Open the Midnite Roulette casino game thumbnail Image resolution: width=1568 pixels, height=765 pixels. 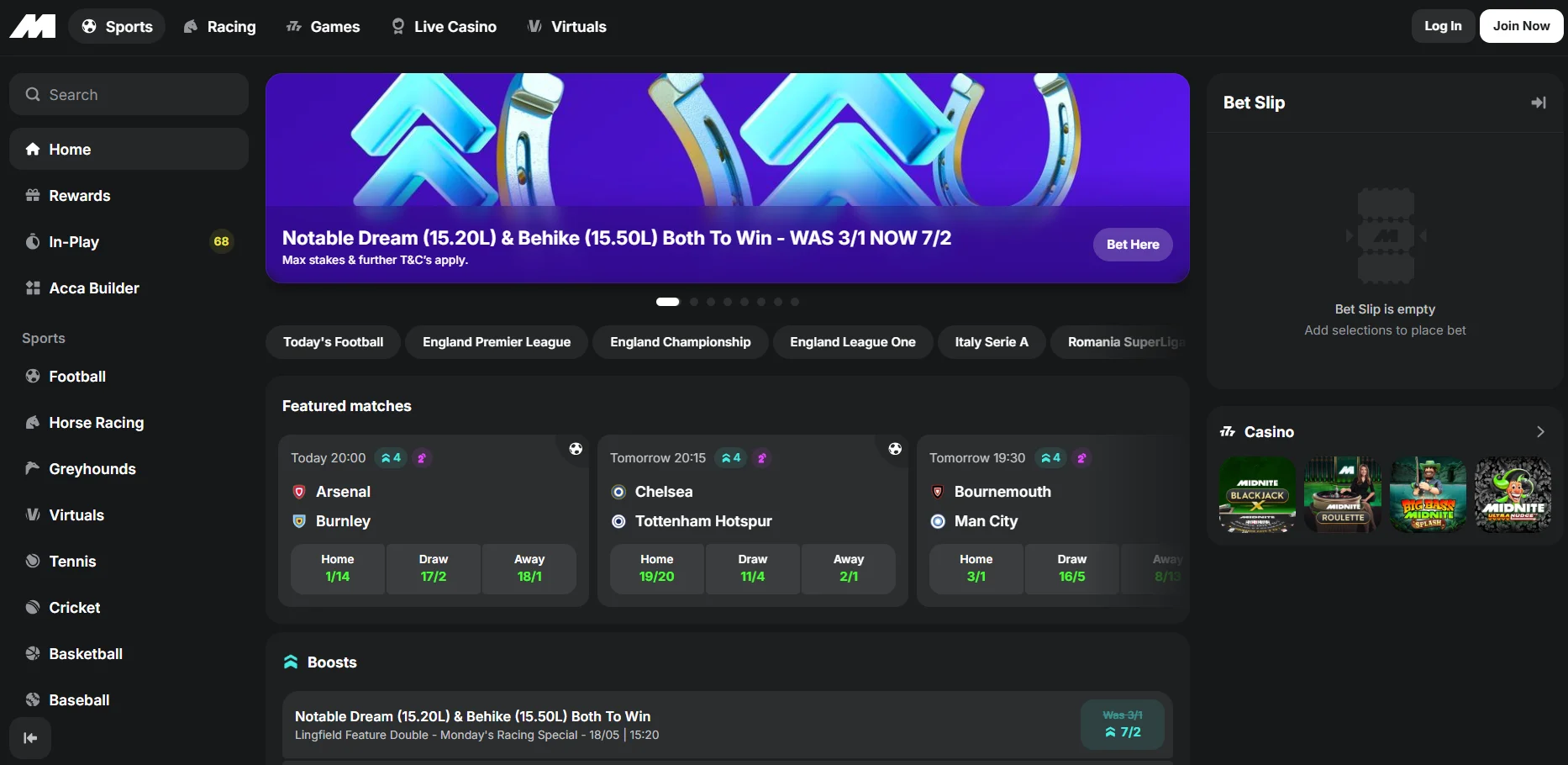1343,495
